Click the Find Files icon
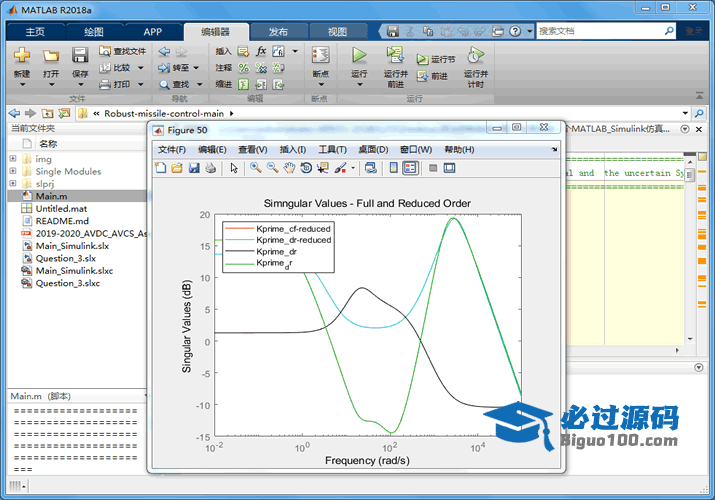This screenshot has height=500, width=715. point(105,51)
